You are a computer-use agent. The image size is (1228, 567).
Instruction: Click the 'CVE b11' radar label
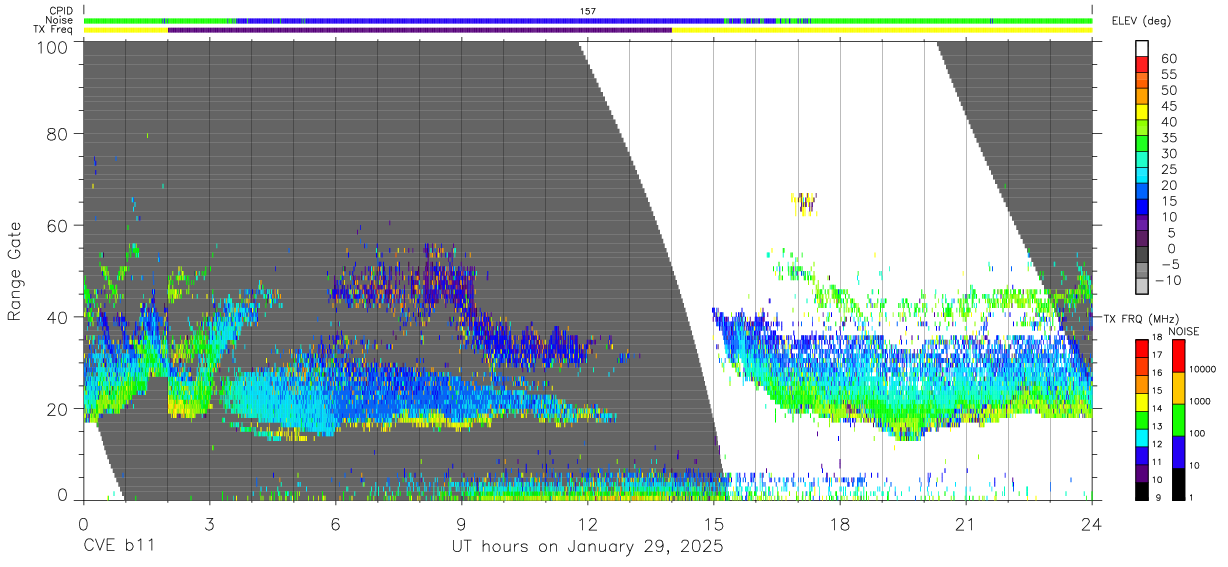point(118,547)
